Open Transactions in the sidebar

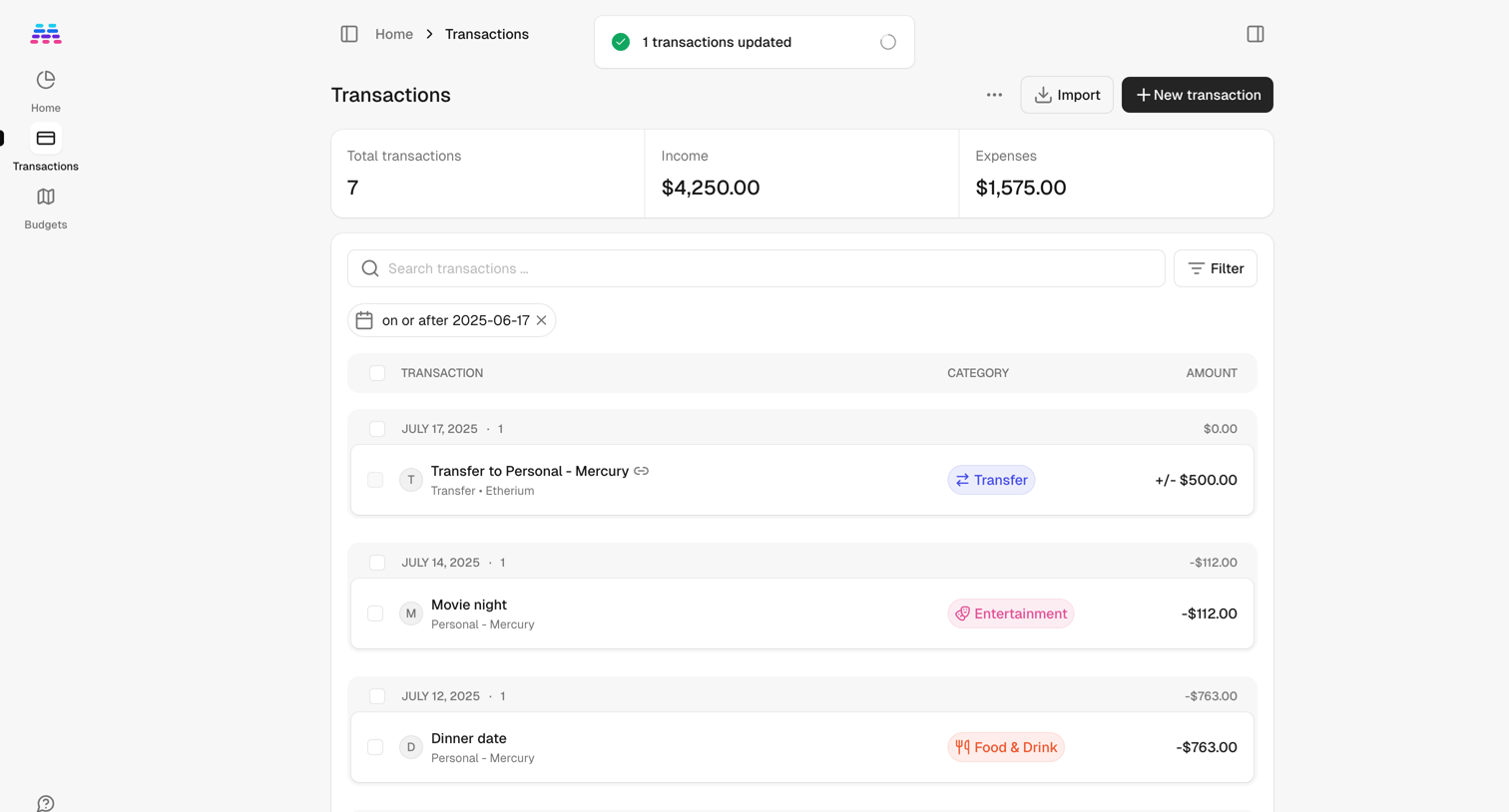pyautogui.click(x=45, y=149)
